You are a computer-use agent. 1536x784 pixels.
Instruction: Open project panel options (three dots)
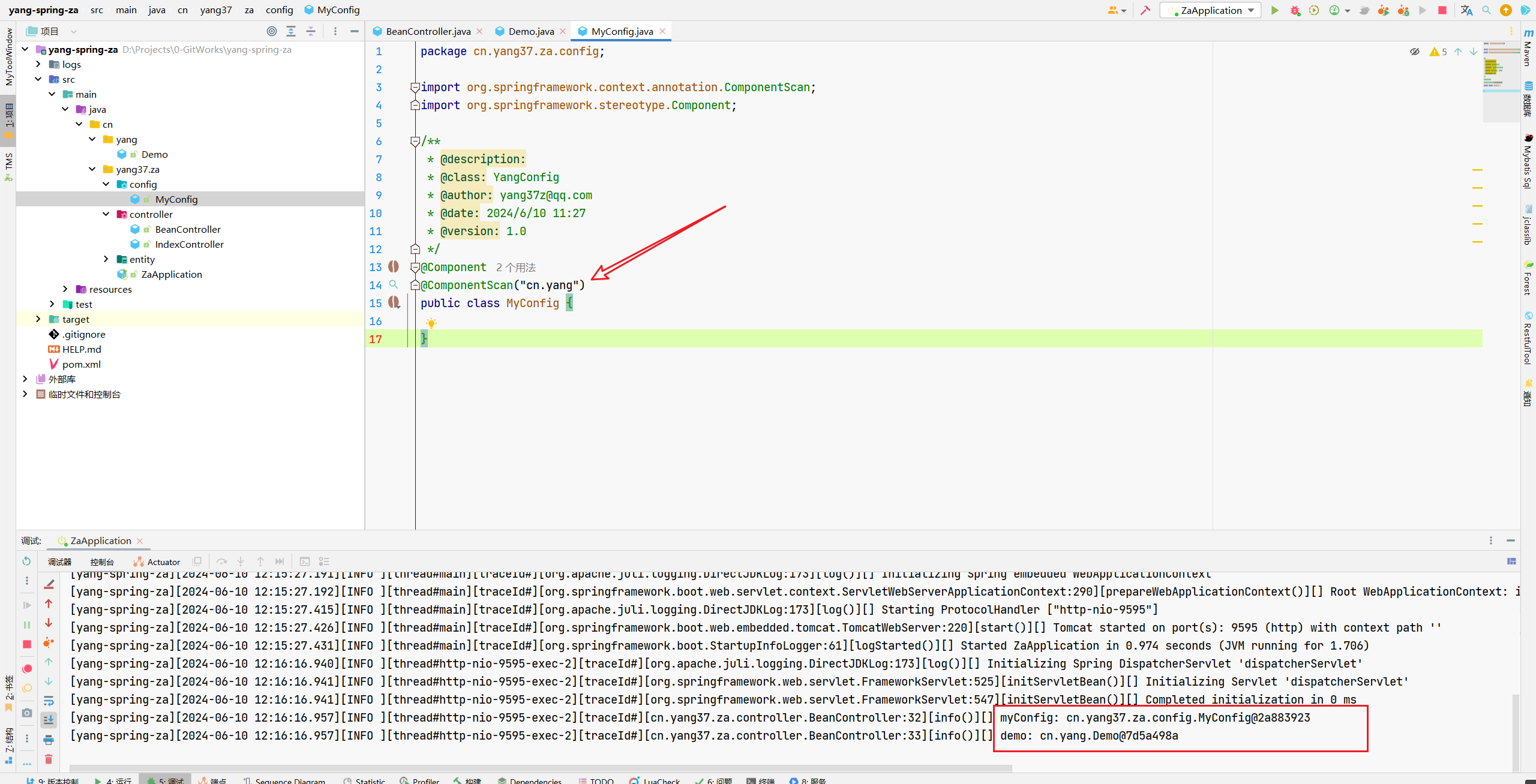coord(335,31)
